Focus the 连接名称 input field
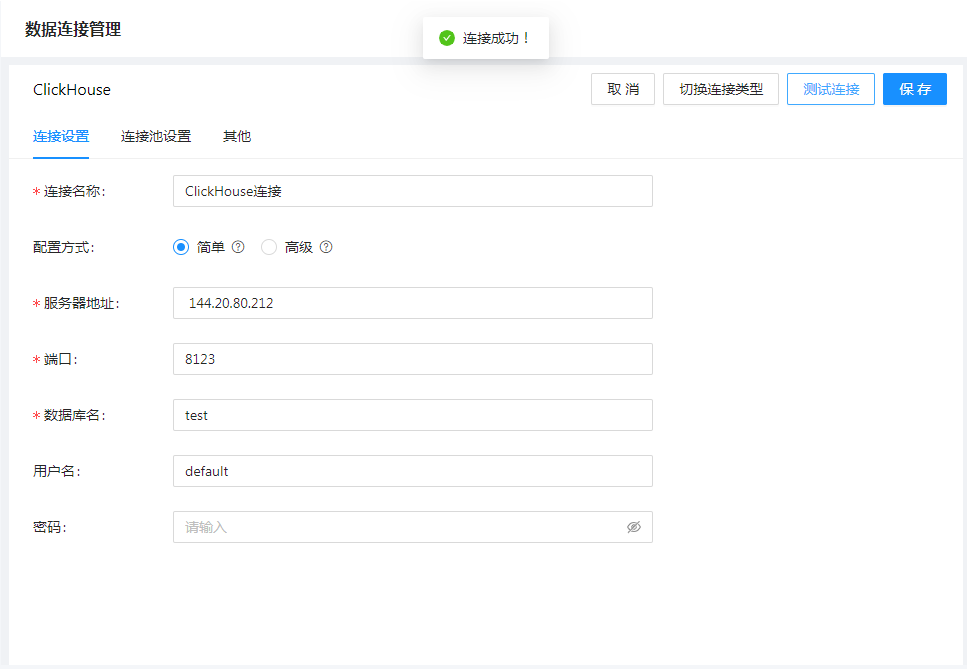 tap(412, 191)
